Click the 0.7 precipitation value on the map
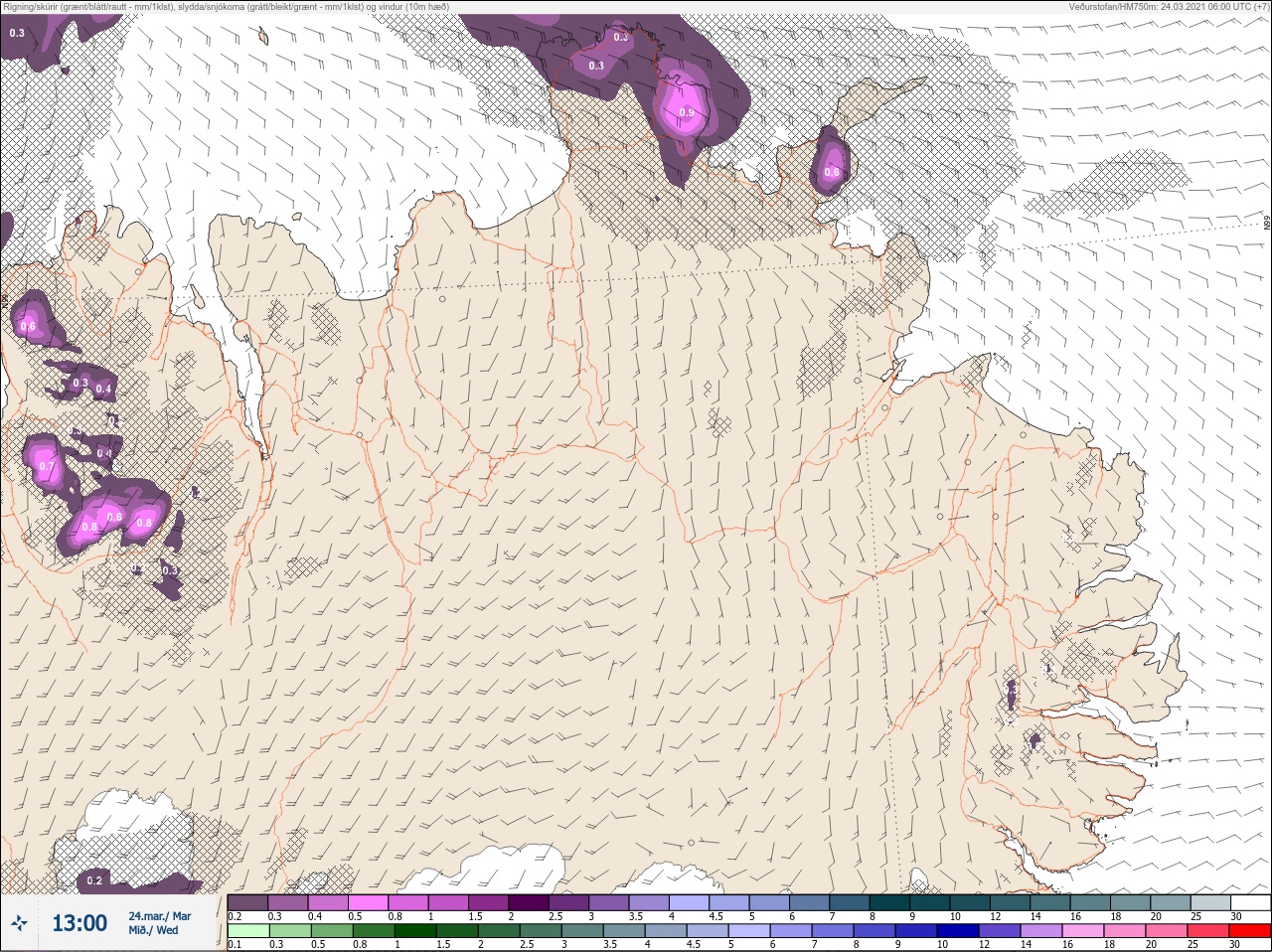The image size is (1272, 952). point(47,466)
